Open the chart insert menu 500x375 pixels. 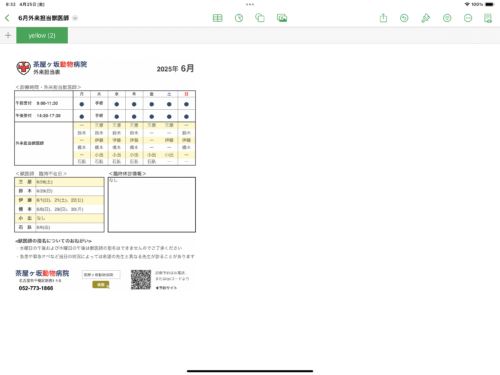tap(239, 18)
